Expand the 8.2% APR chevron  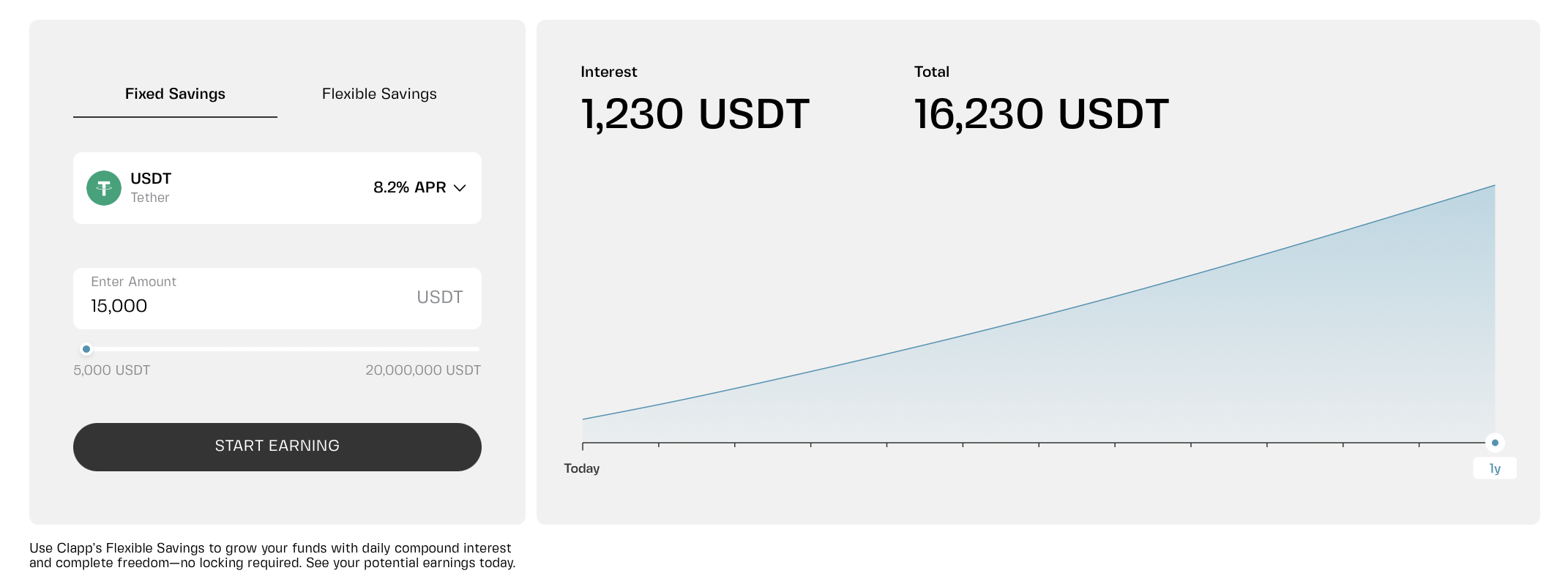[x=460, y=188]
